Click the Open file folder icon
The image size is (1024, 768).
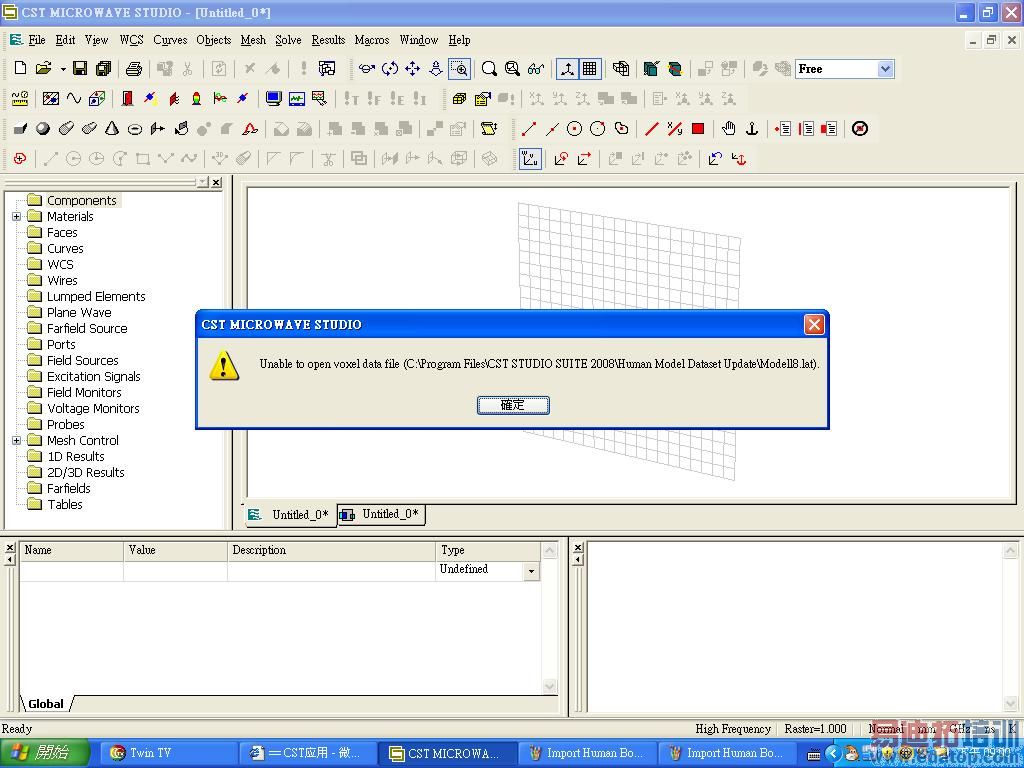tap(44, 69)
